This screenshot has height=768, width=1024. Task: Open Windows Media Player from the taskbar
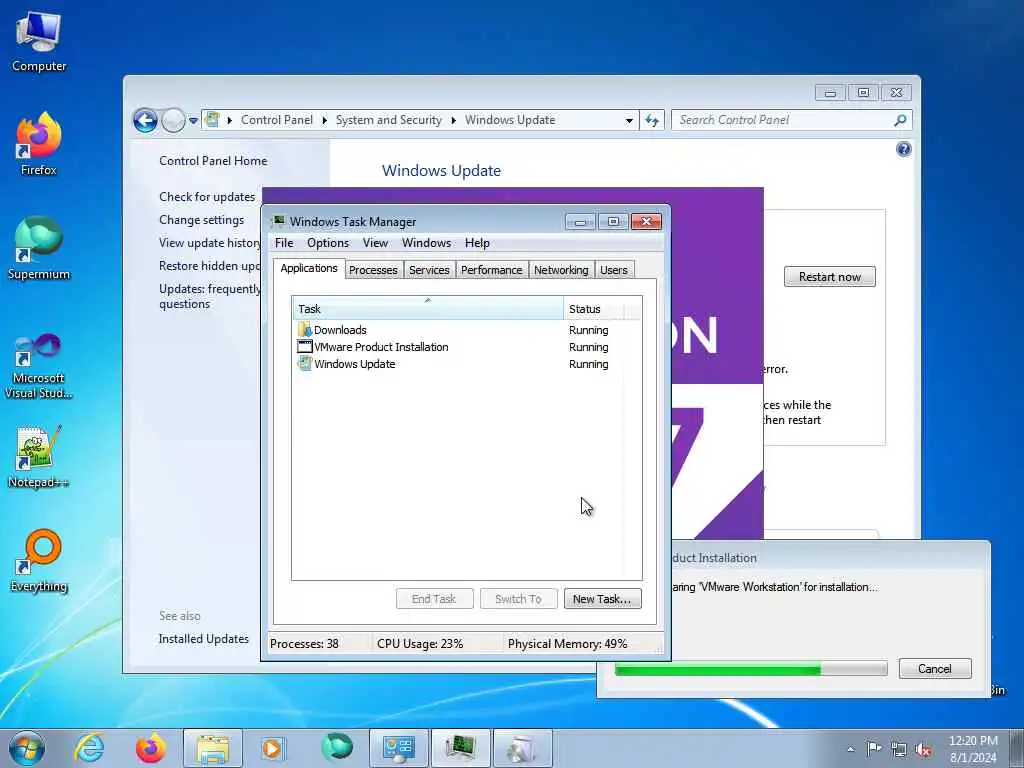pyautogui.click(x=272, y=748)
